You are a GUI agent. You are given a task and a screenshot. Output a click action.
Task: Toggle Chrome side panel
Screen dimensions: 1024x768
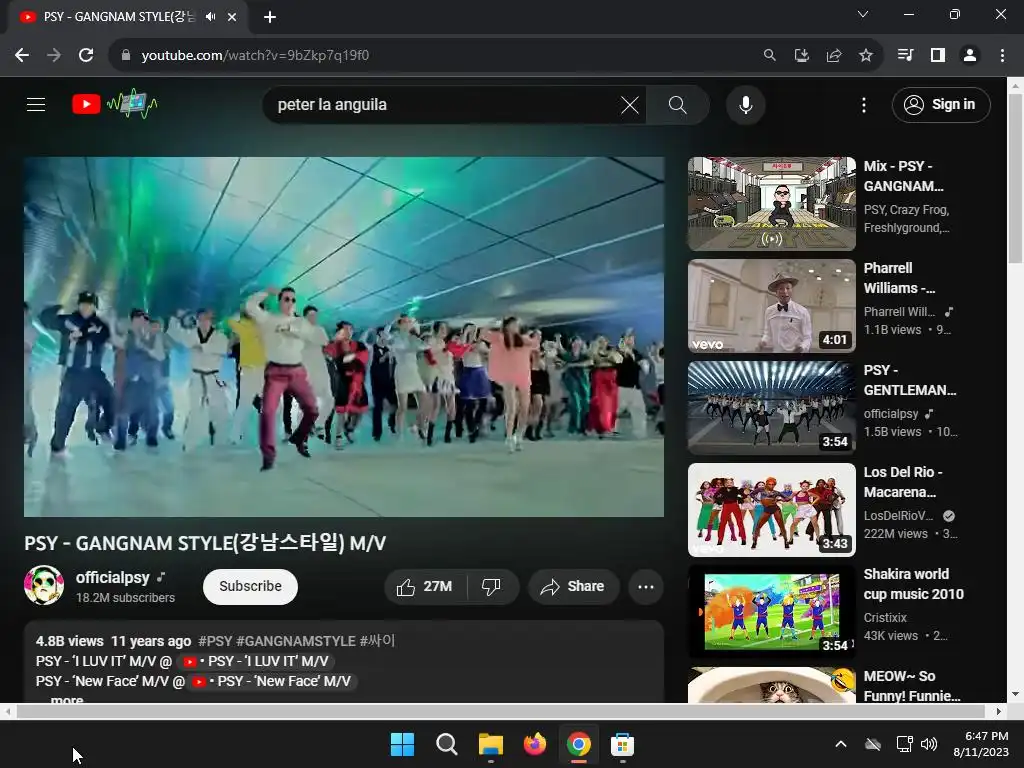(x=937, y=56)
